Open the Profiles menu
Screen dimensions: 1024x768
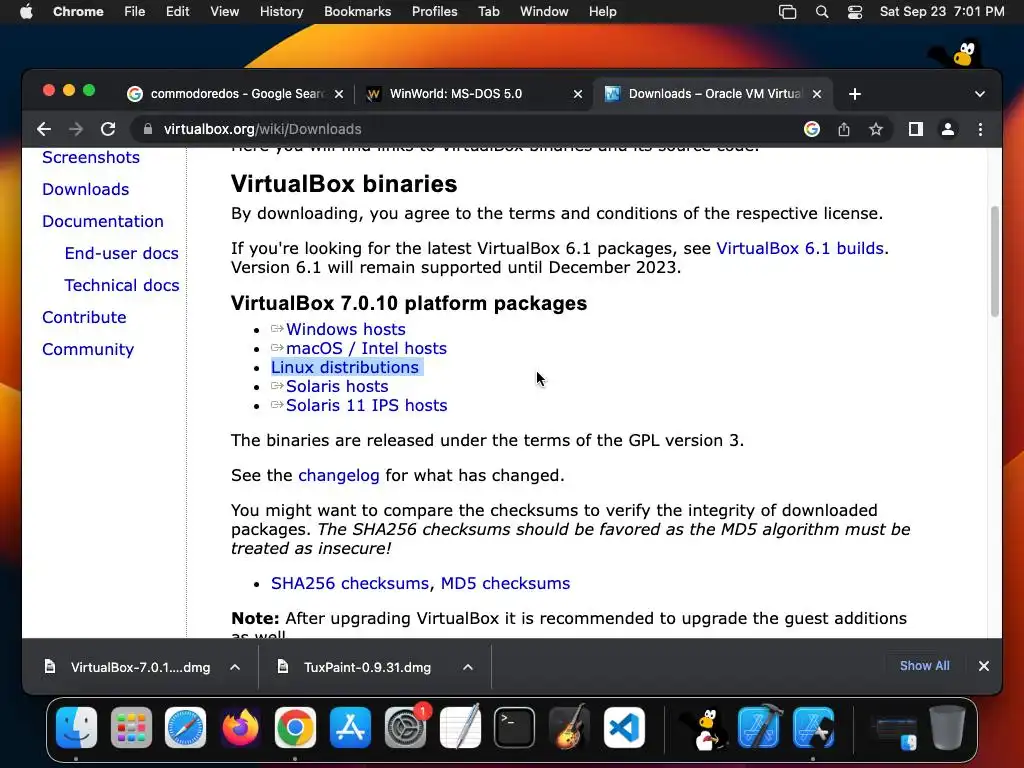pos(434,12)
